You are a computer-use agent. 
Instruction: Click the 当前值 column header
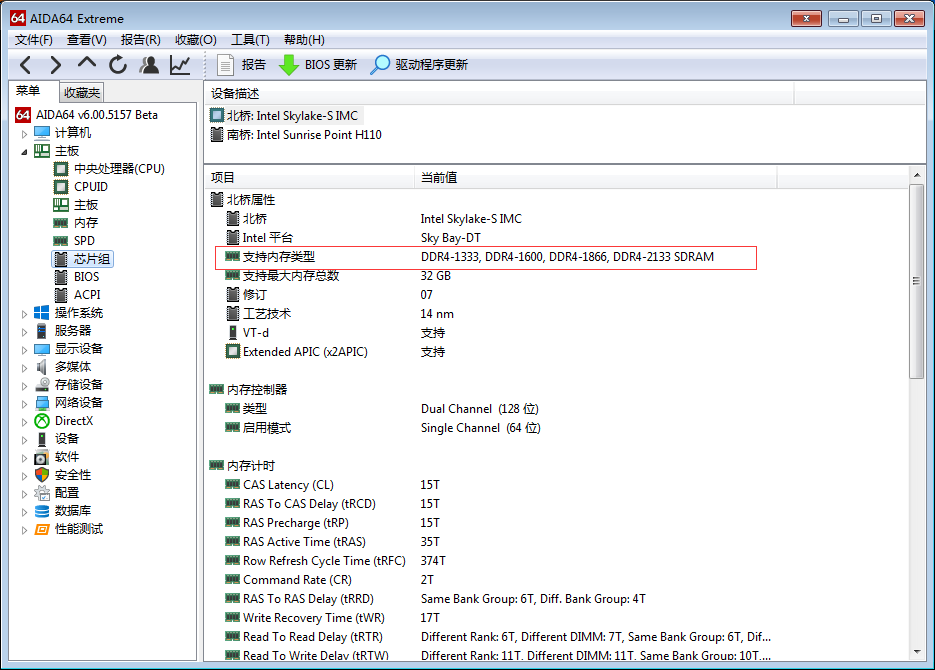[596, 178]
